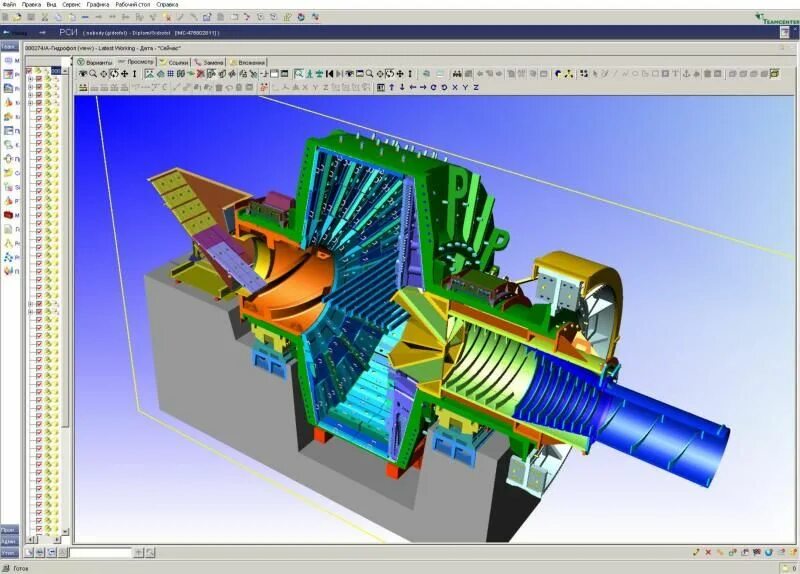Click the Teamcenter logo
Viewport: 800px width, 574px height.
pos(777,18)
